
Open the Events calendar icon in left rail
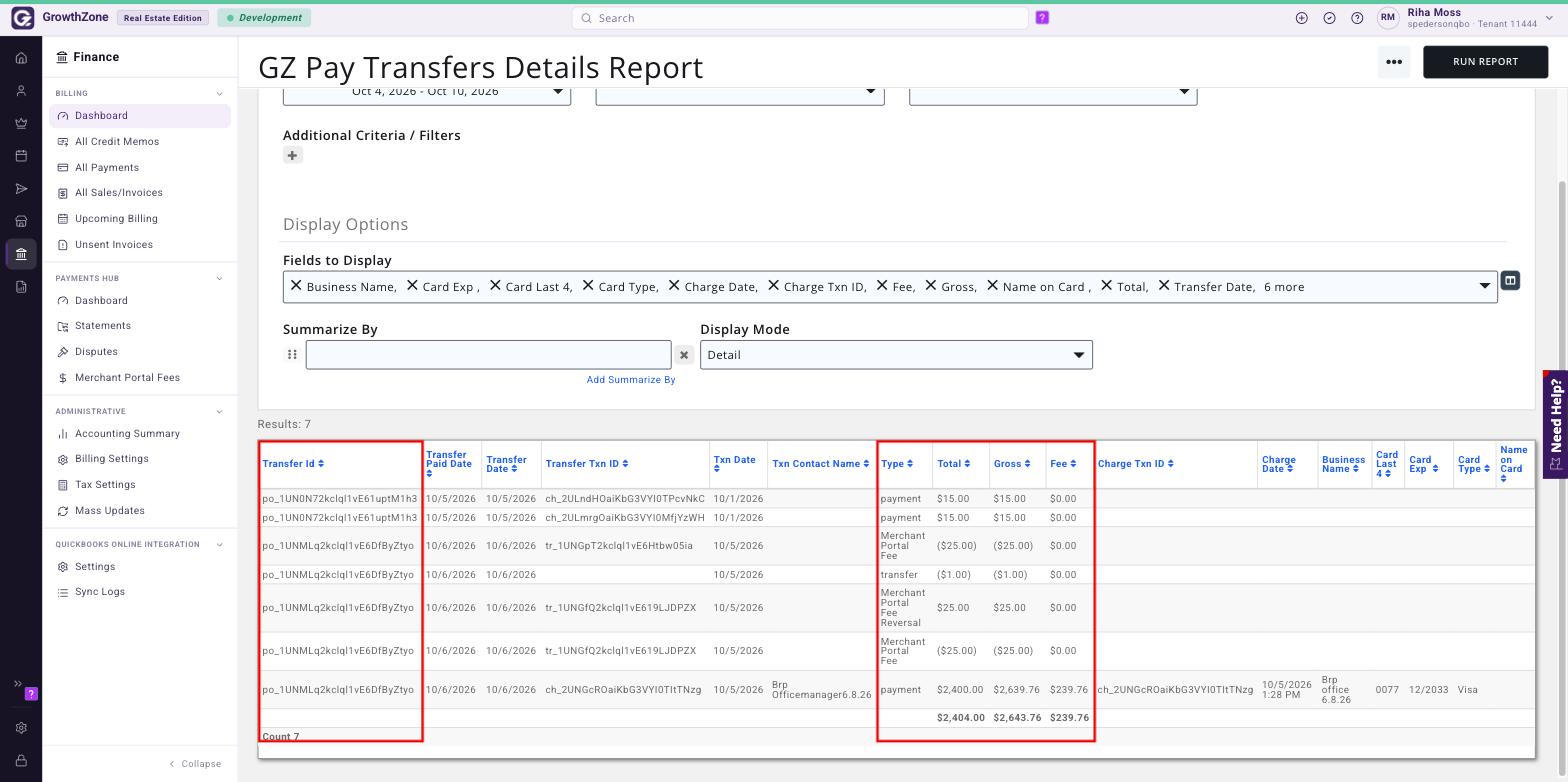[x=21, y=156]
